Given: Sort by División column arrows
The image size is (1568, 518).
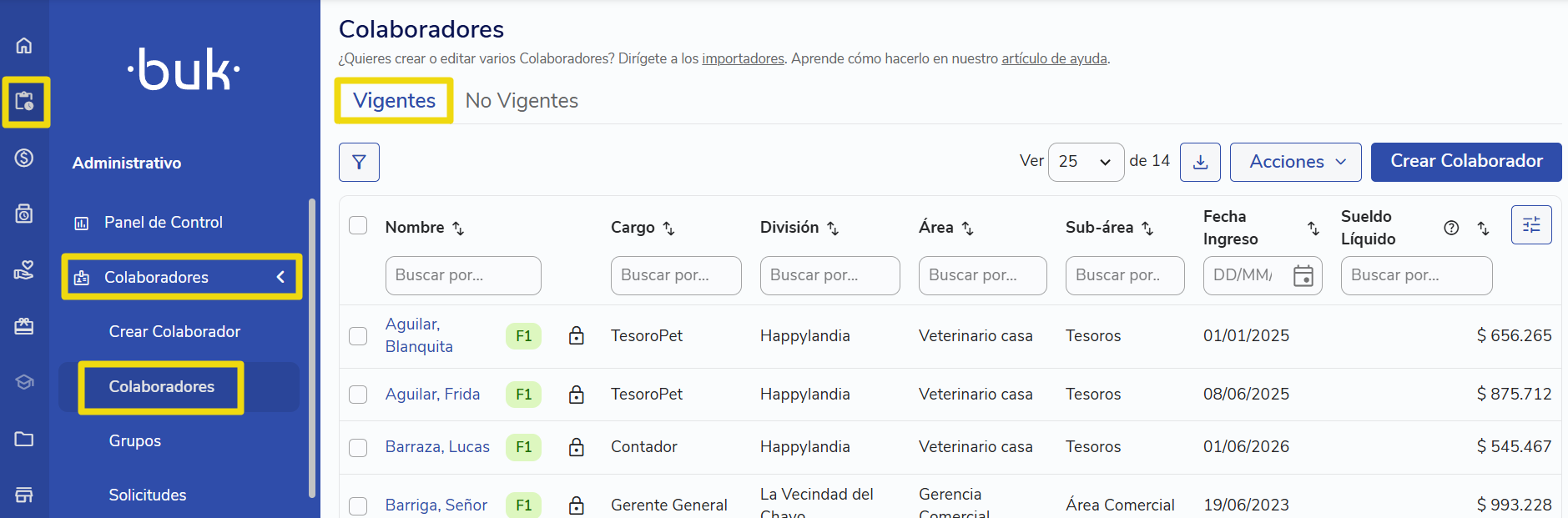Looking at the screenshot, I should point(833,228).
